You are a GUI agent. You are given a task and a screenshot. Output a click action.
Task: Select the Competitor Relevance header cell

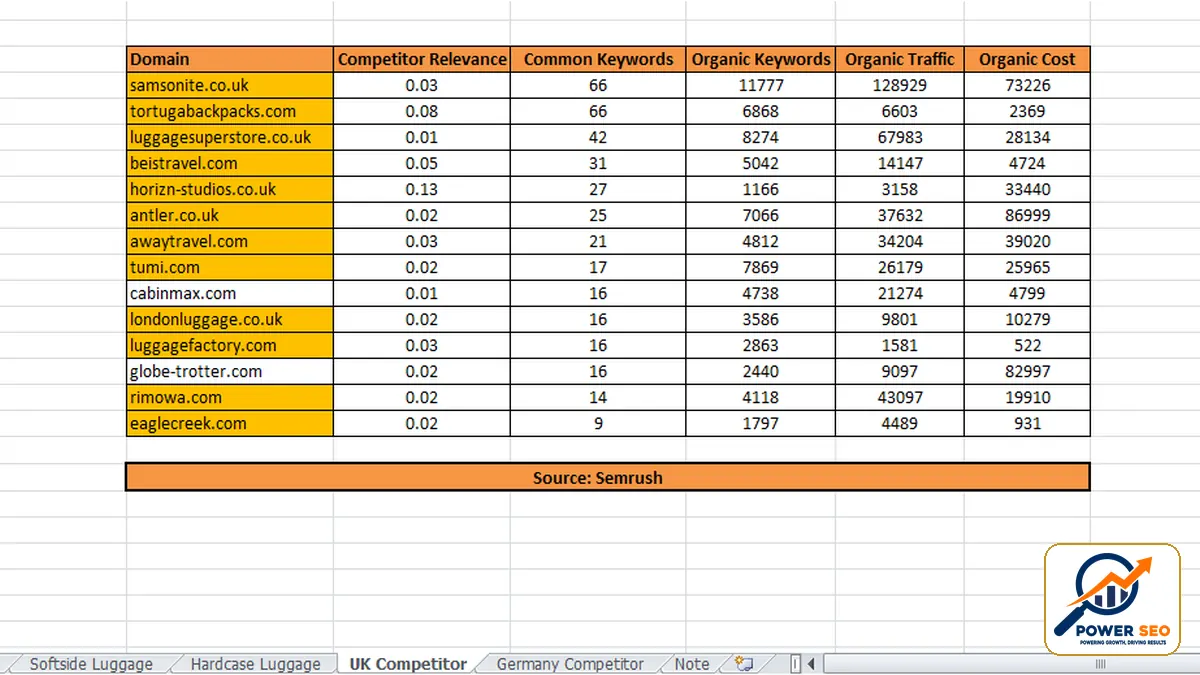coord(422,59)
